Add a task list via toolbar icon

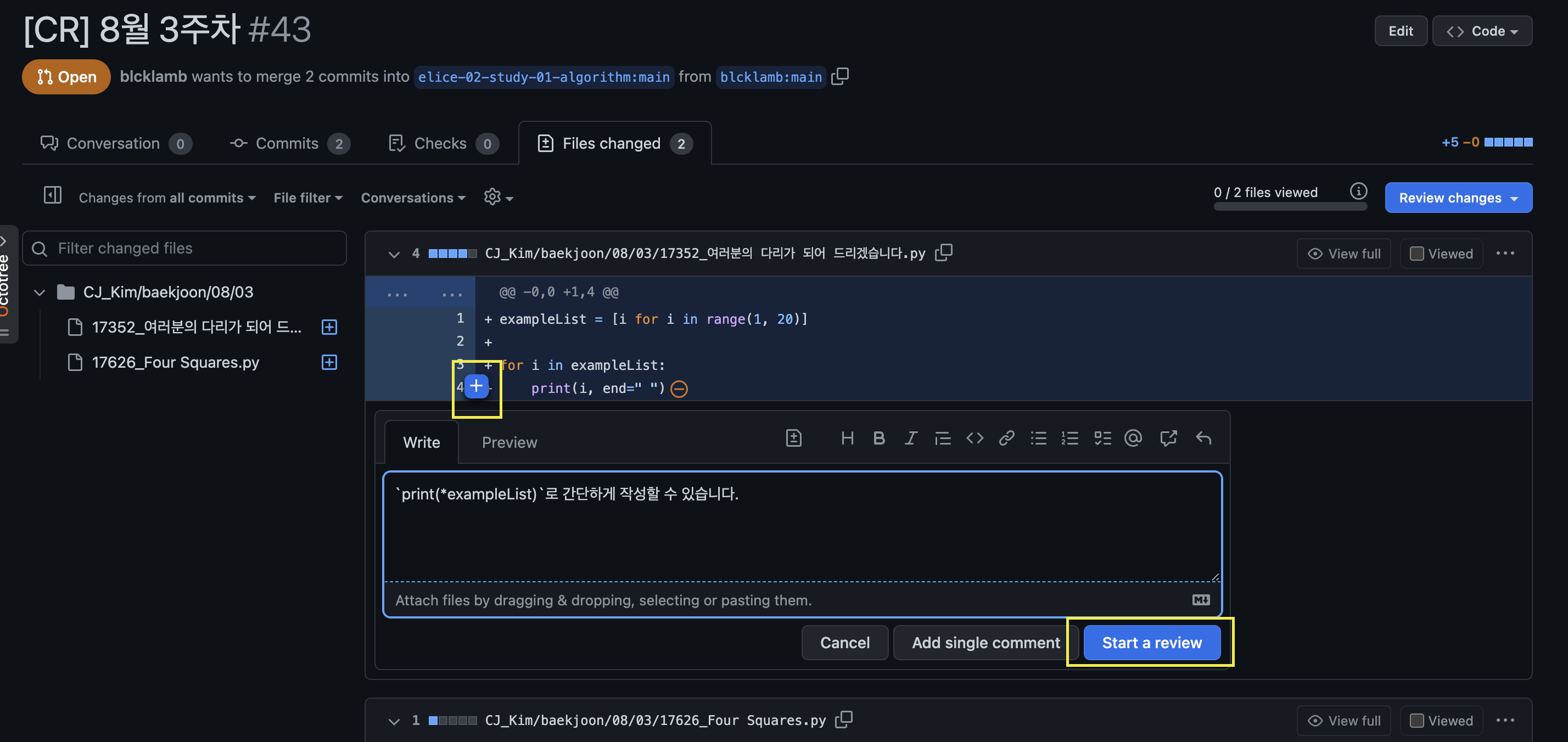[1102, 439]
